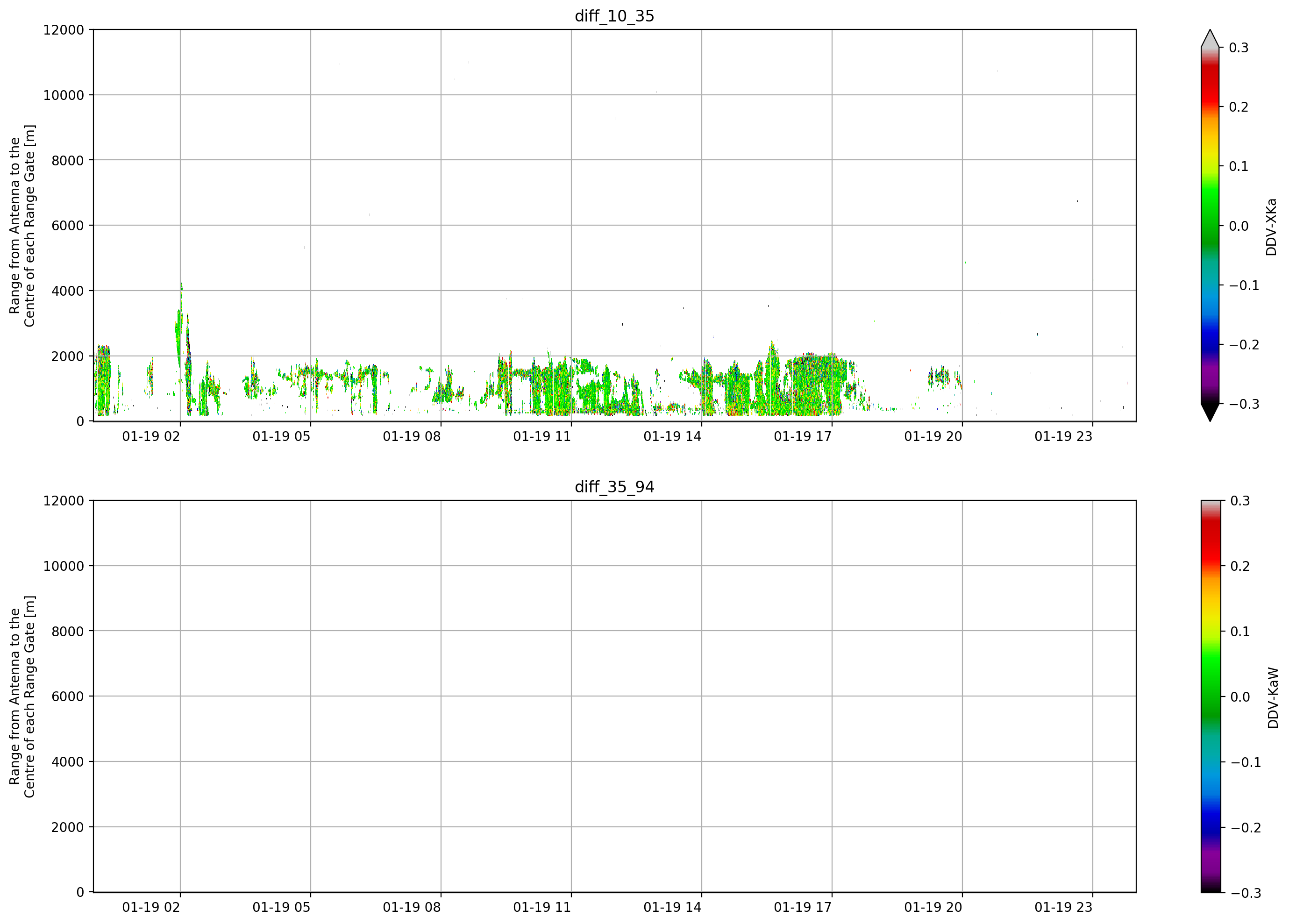Click the 0.2 tick on DDV-KaW colorbar

(1240, 566)
